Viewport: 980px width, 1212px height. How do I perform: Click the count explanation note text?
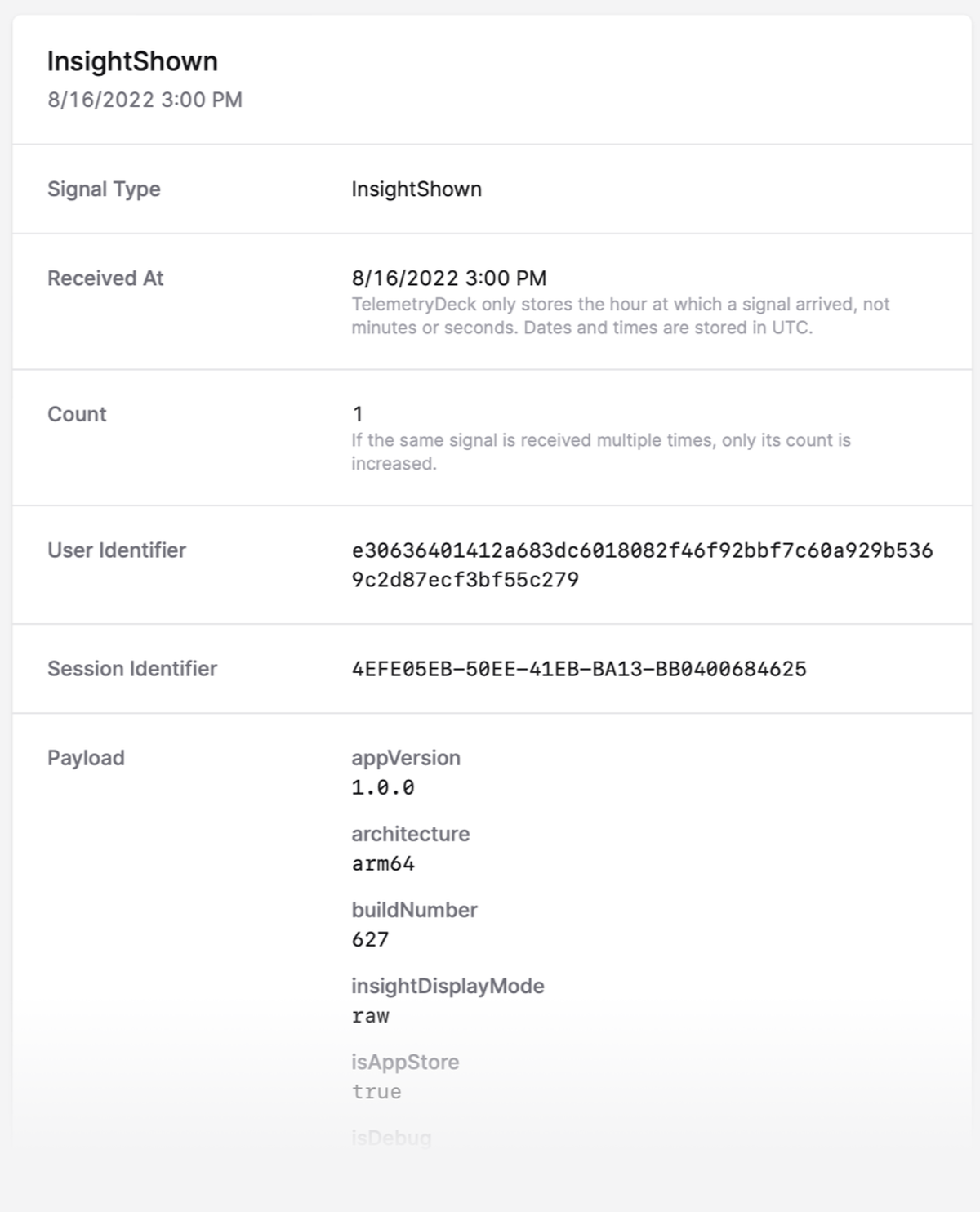[x=601, y=452]
